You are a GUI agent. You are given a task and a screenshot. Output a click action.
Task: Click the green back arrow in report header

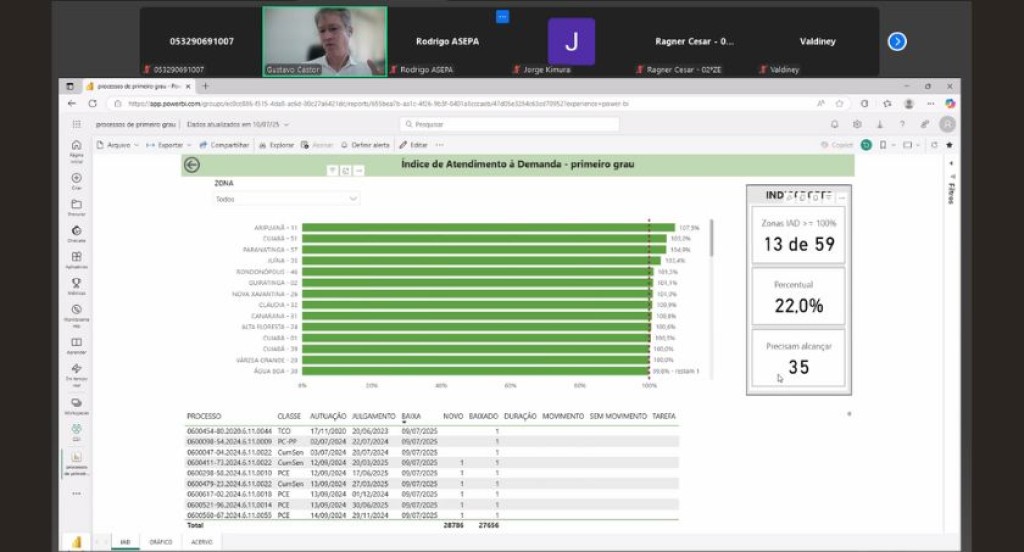click(x=192, y=165)
